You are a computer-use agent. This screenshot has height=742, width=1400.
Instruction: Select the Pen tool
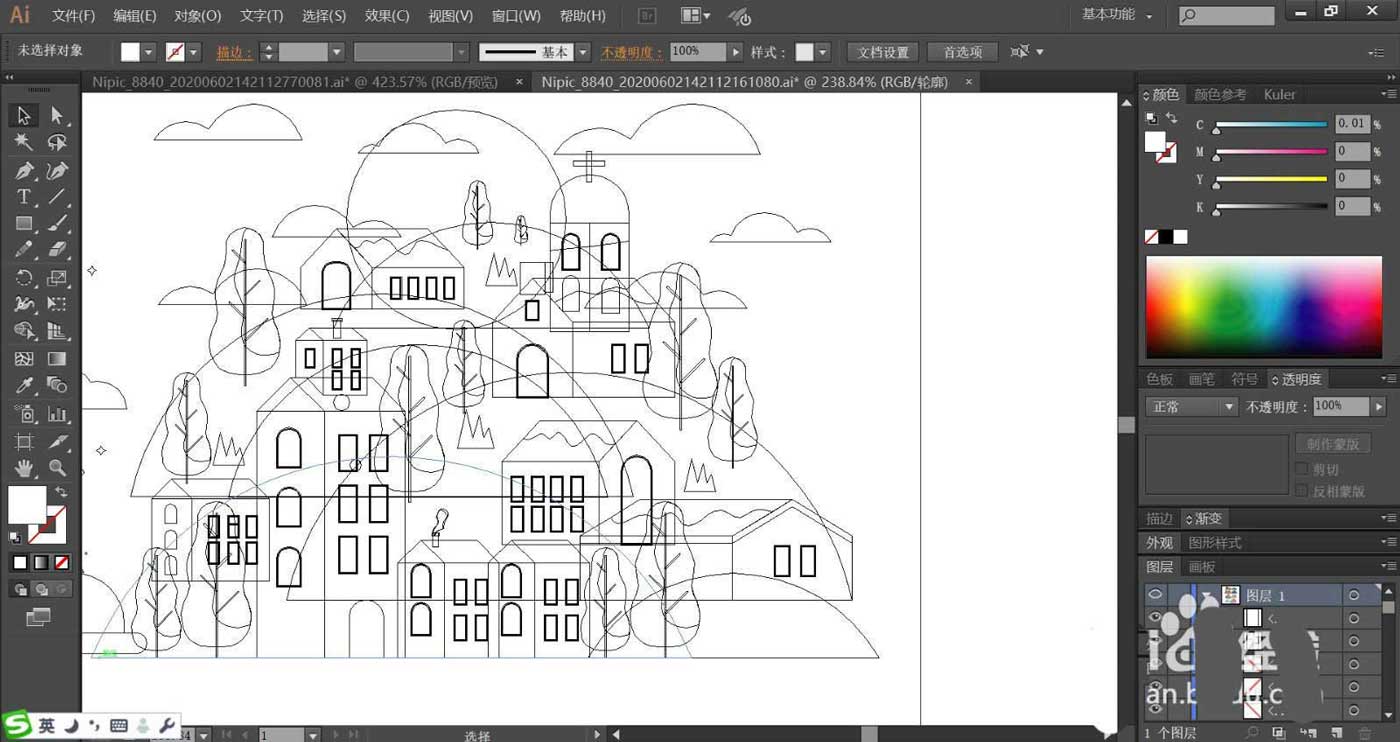click(24, 171)
